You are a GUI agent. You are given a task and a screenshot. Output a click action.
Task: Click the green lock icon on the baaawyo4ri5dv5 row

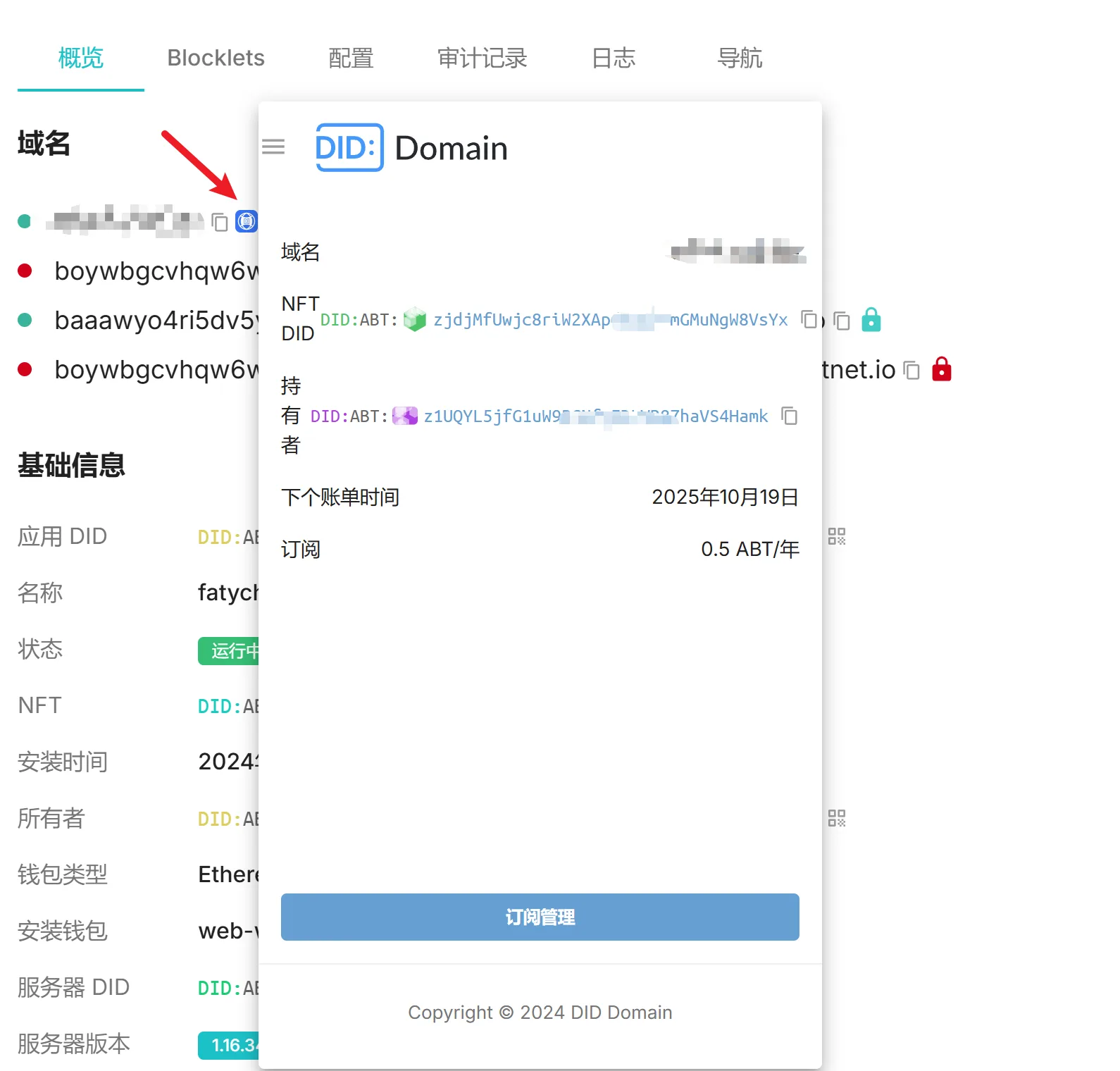(x=871, y=320)
